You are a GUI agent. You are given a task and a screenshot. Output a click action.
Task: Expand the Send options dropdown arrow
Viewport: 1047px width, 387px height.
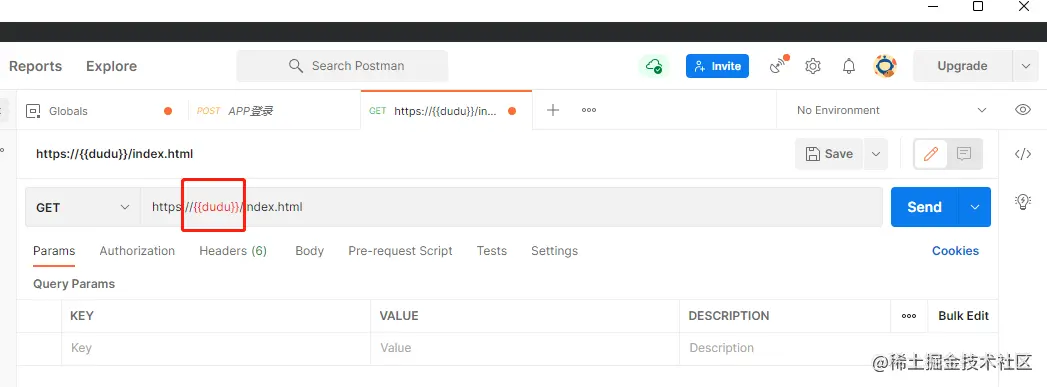[x=975, y=207]
